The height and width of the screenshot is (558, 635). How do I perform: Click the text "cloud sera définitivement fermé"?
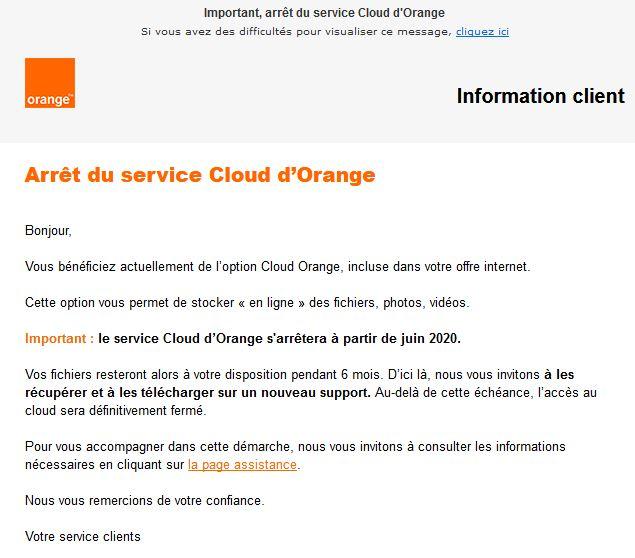(x=116, y=410)
